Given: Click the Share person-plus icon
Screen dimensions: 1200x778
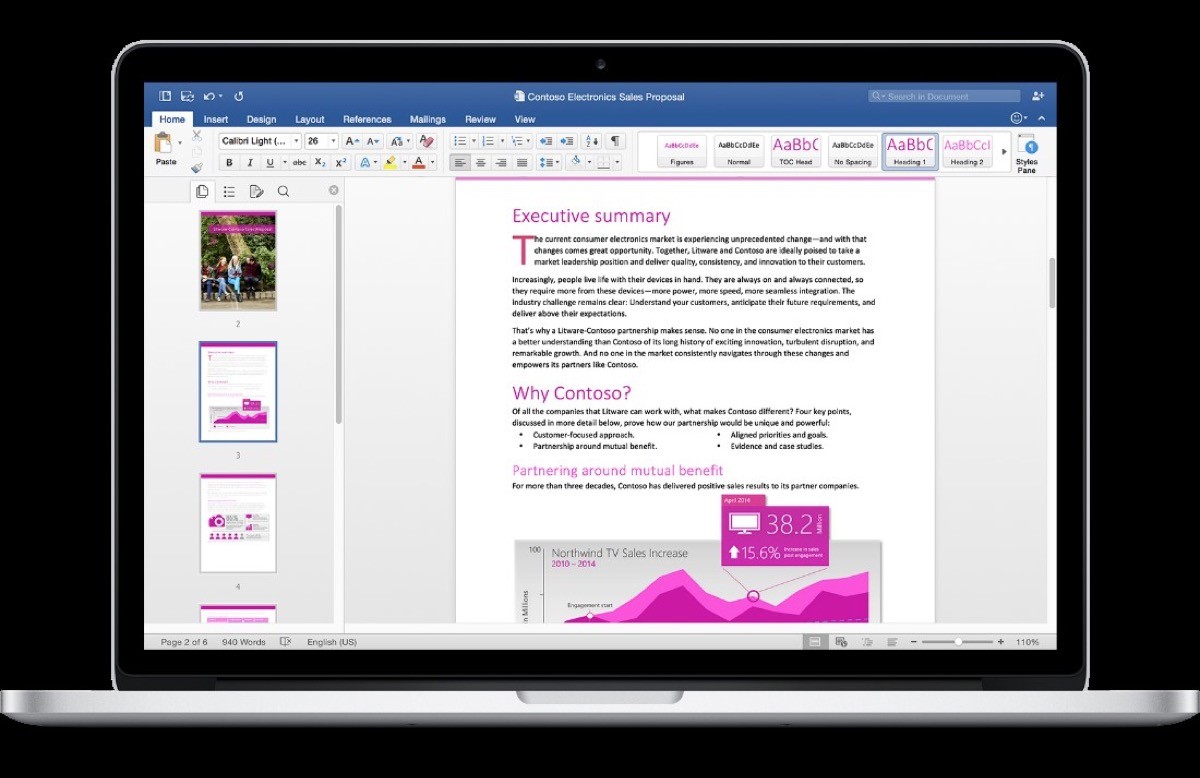Looking at the screenshot, I should (1037, 96).
